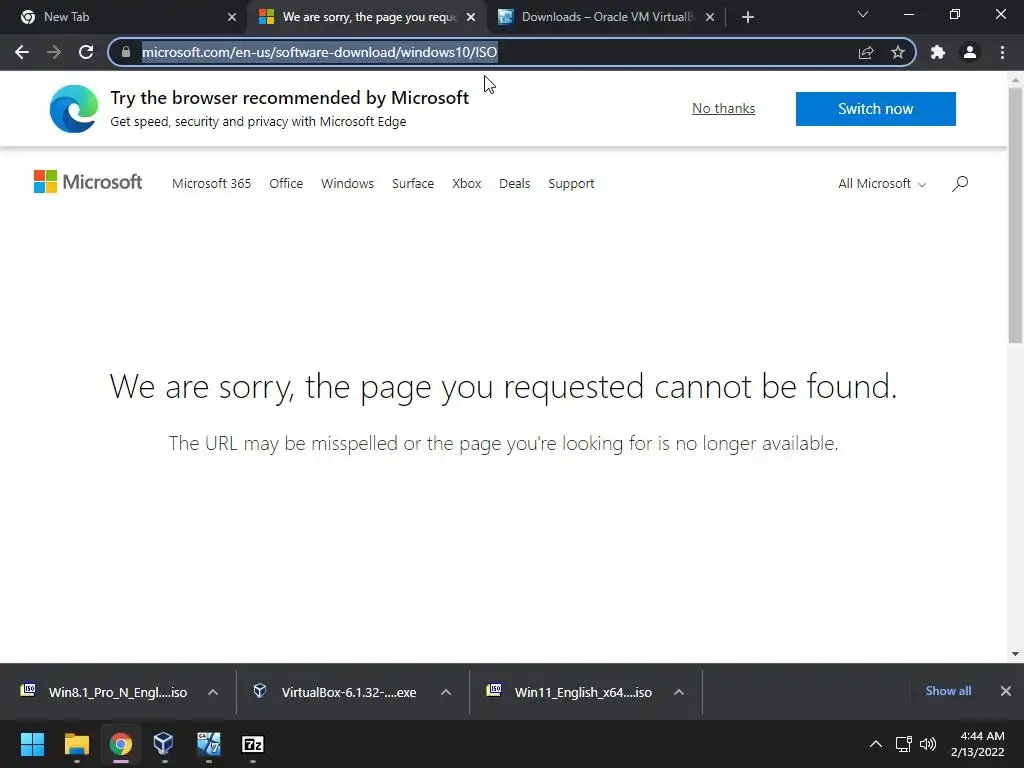This screenshot has height=768, width=1024.
Task: Click the Microsoft Edge logo
Action: tap(74, 109)
